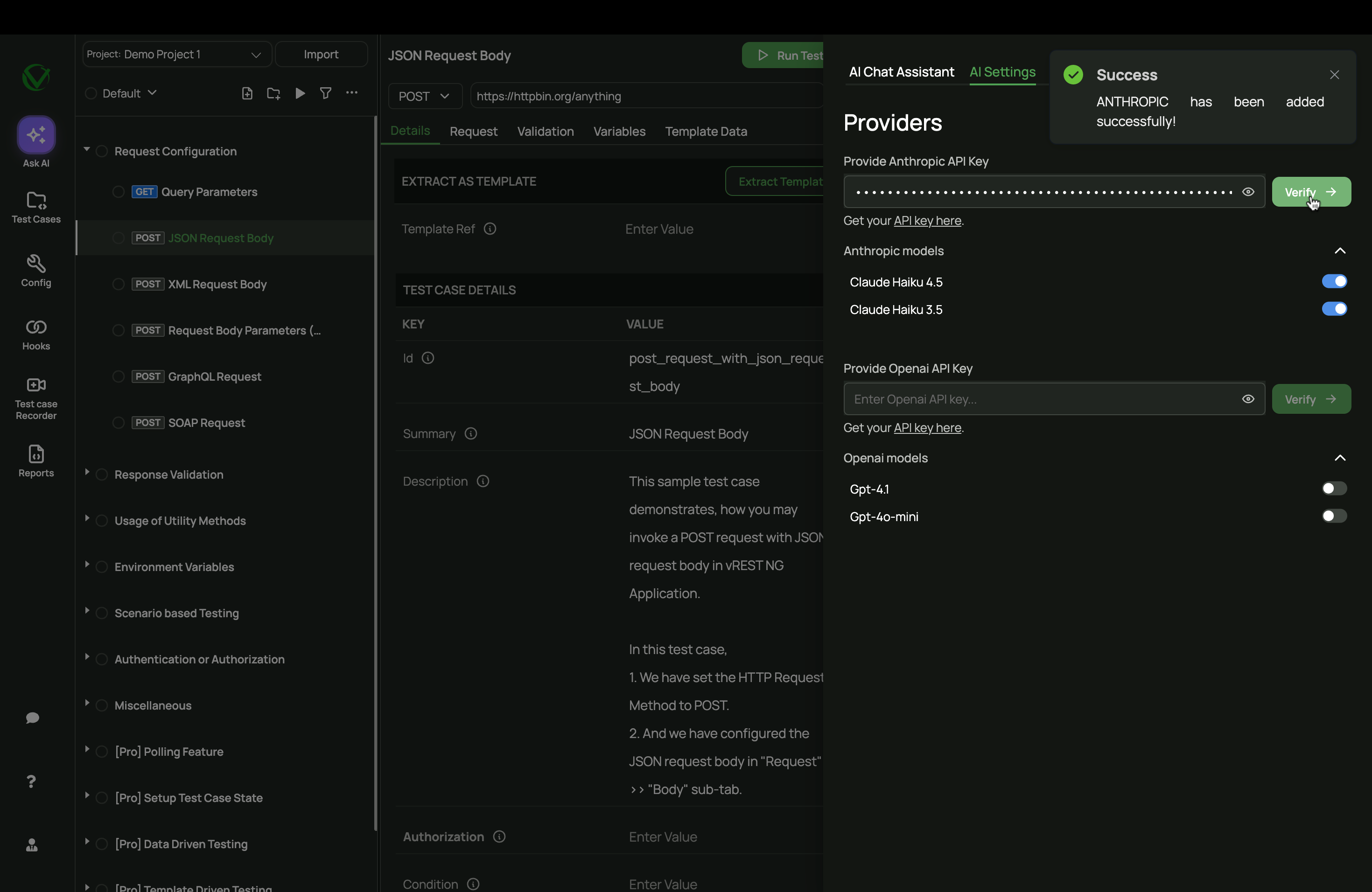Click the Import button

321,54
